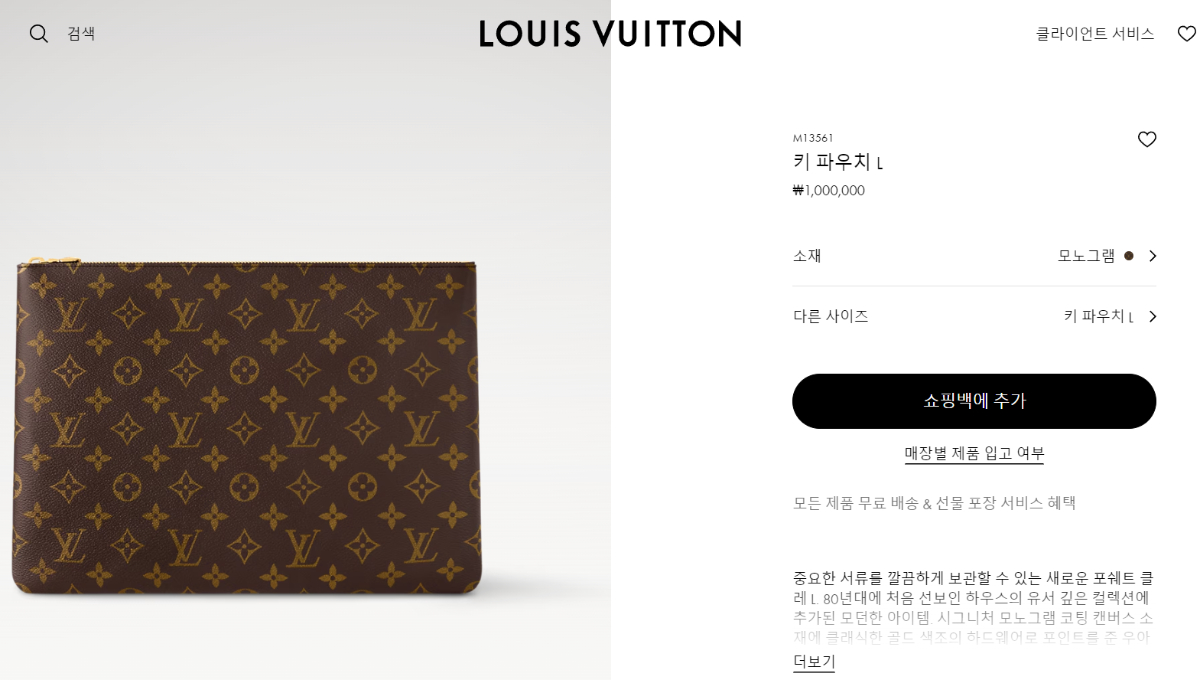Expand the 다른 사이즈 size options chevron

[1152, 317]
